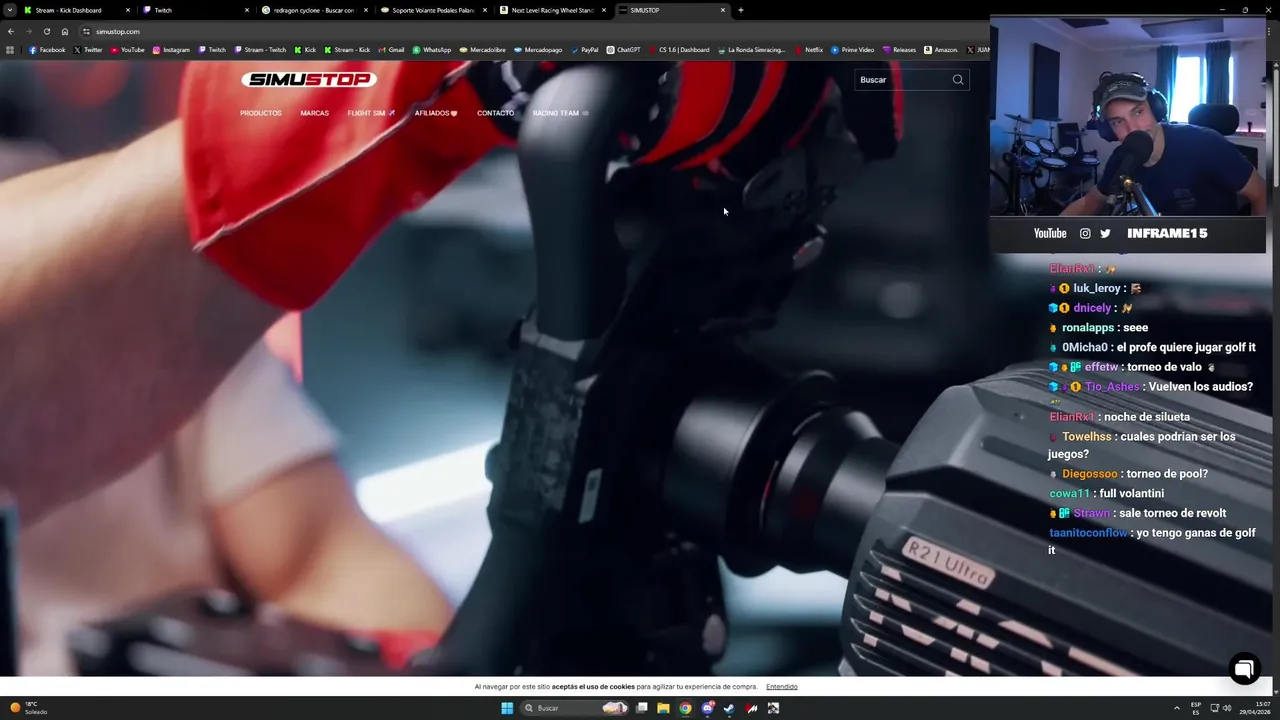Open the La Ronda Simracing bookmark
The height and width of the screenshot is (720, 1280).
pyautogui.click(x=751, y=49)
